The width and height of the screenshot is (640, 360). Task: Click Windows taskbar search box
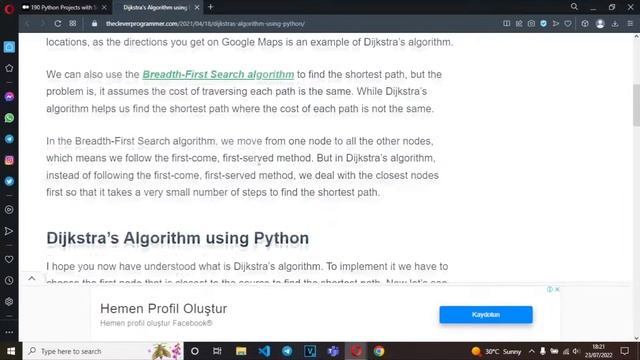(103, 351)
